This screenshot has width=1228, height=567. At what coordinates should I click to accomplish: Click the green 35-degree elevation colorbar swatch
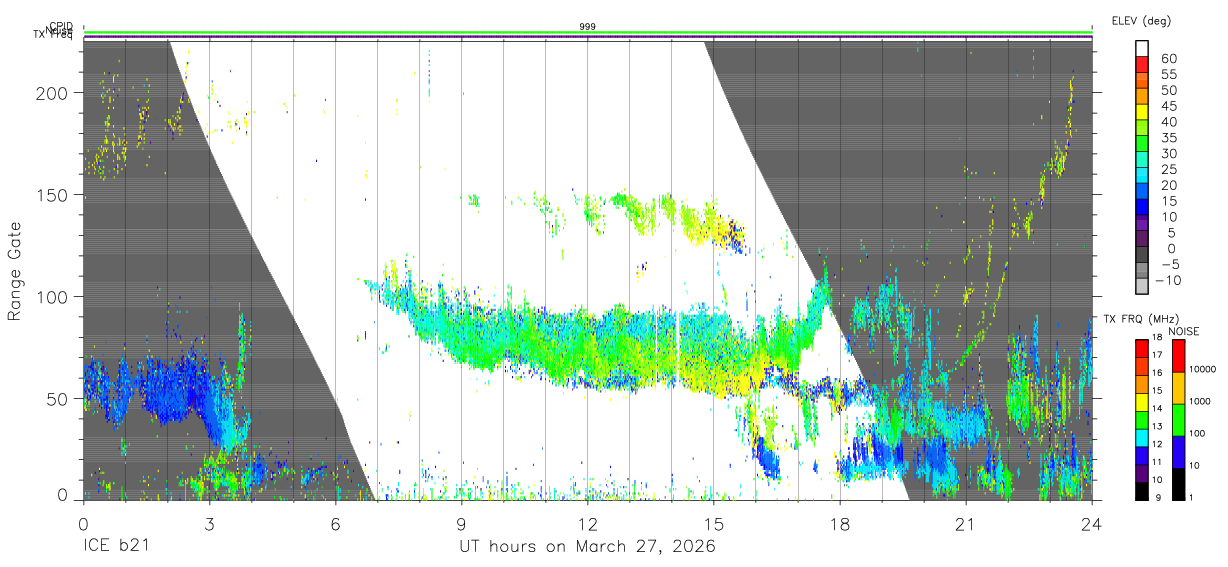coord(1142,145)
